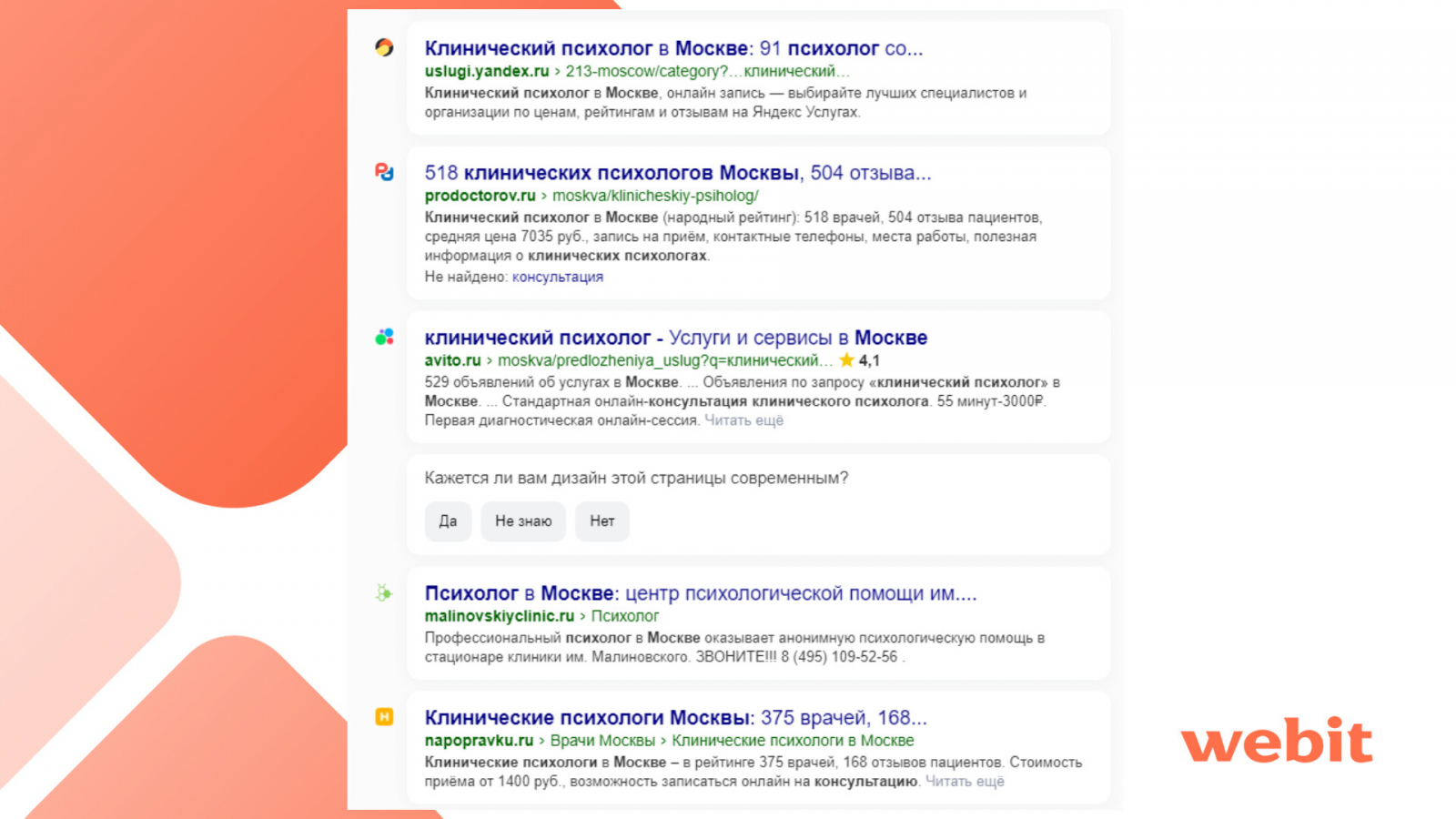Open "Клинические психологи Москвы: 375 врачей" title
Viewport: 1456px width, 819px height.
click(x=675, y=718)
